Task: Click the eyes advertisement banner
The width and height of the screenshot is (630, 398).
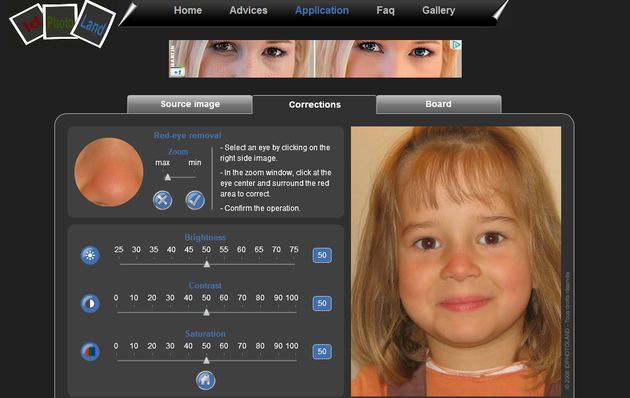Action: click(315, 59)
